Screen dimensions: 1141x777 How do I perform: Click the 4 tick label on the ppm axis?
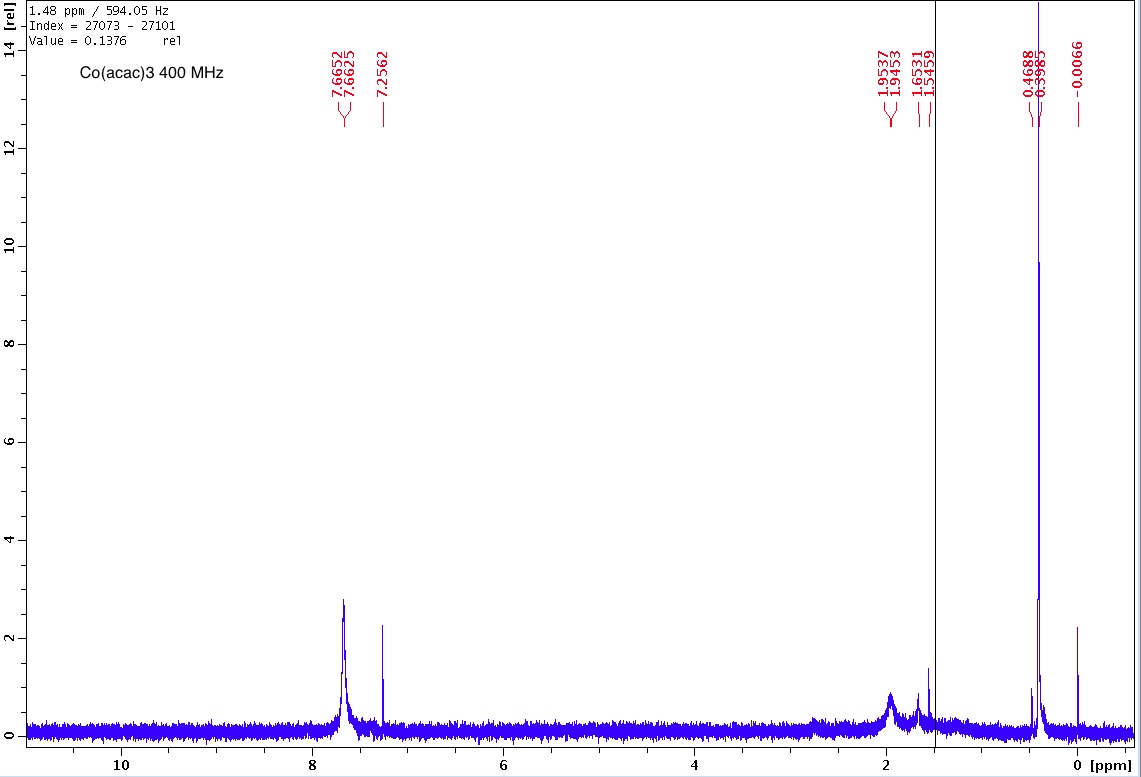(x=694, y=765)
